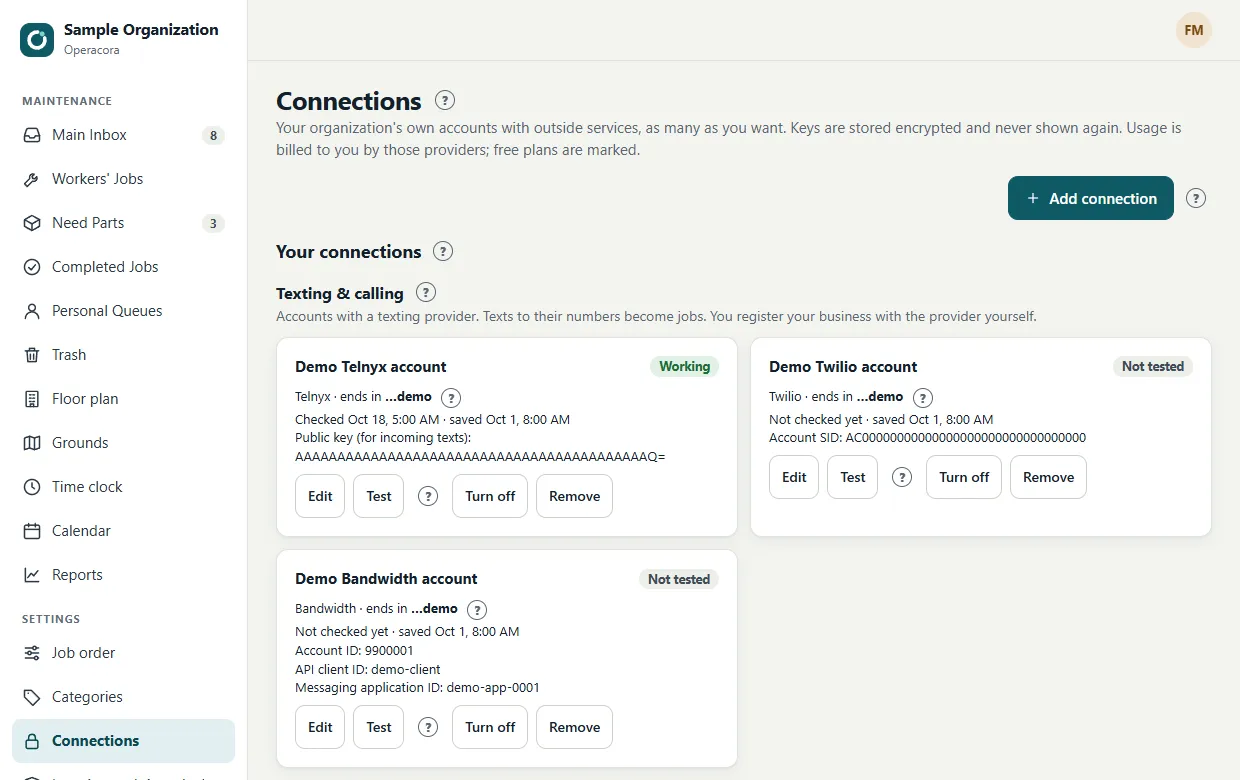Screen dimensions: 1240x780
Task: Open Main Inbox in sidebar
Action: [x=124, y=135]
